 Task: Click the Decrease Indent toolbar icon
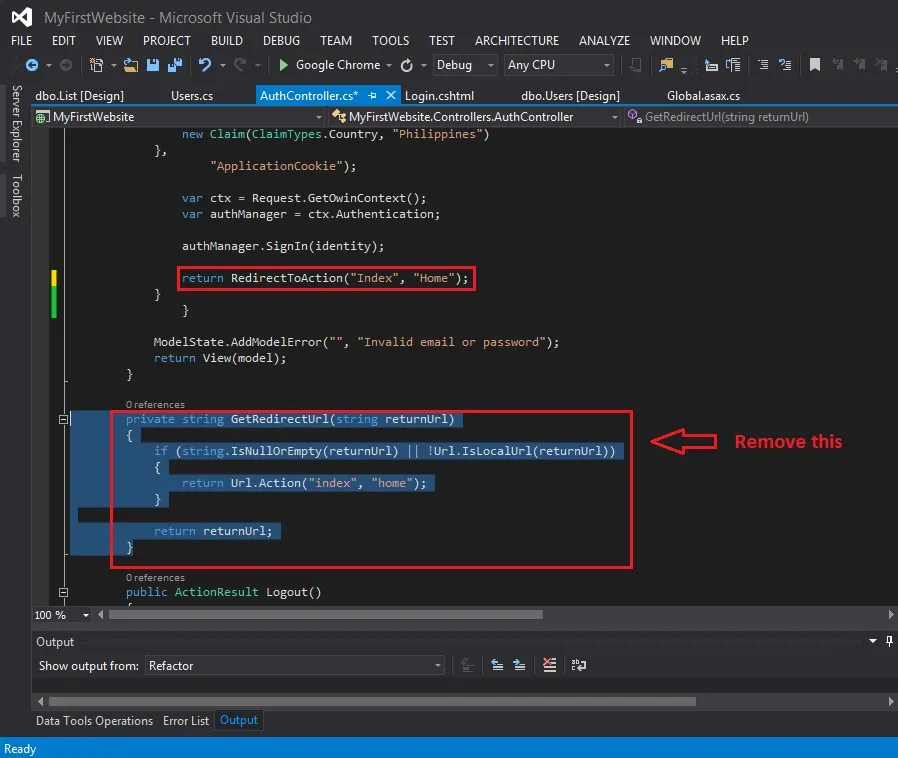tap(711, 65)
